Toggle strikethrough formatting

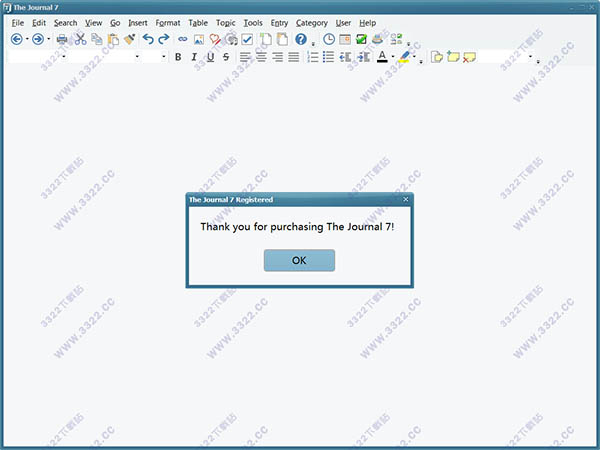(226, 57)
